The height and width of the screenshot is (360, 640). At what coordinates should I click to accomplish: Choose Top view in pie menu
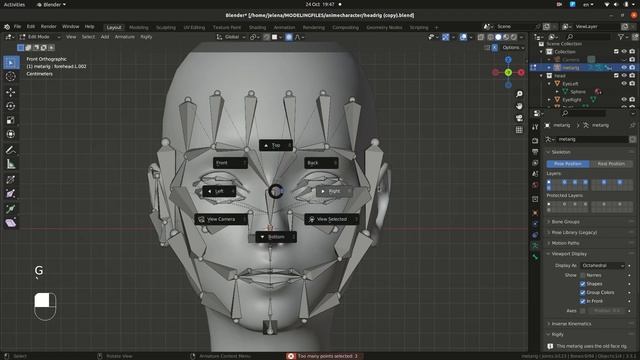(276, 145)
